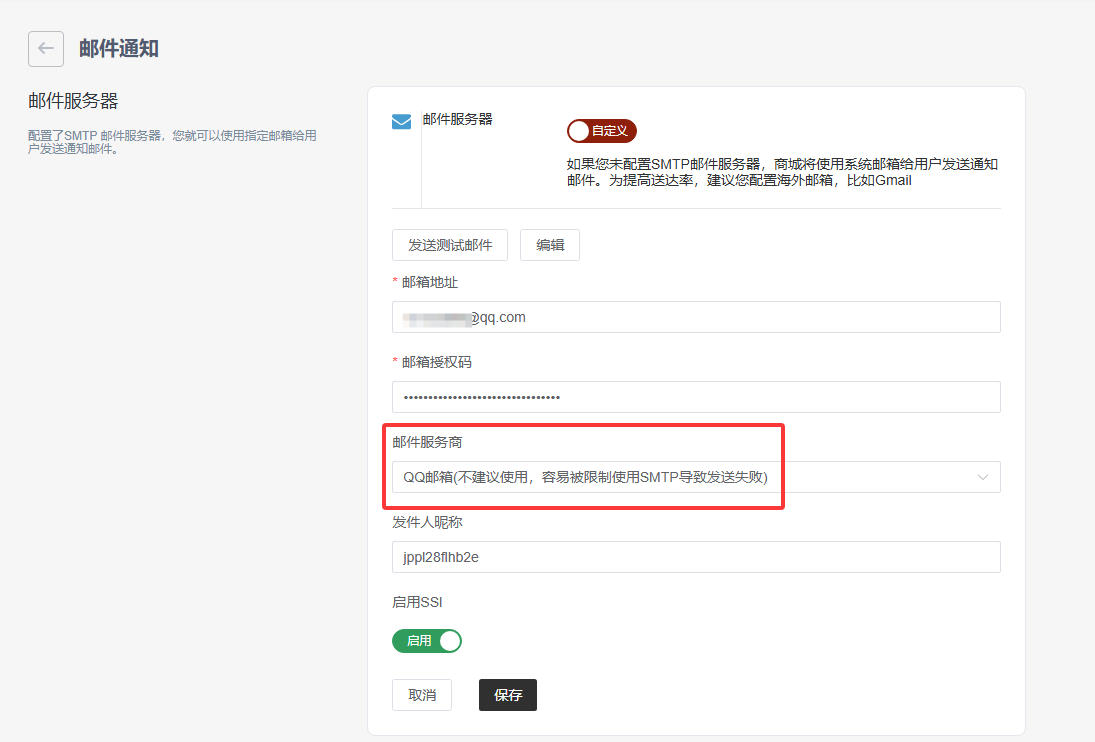The width and height of the screenshot is (1095, 742).
Task: Click the blue envelope mail icon
Action: click(x=401, y=122)
